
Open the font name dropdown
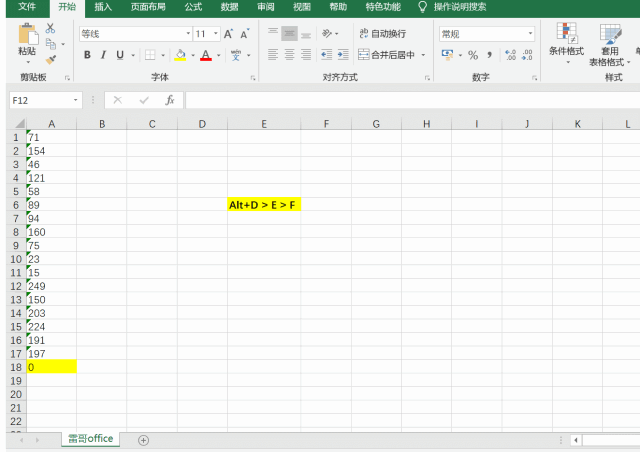184,34
